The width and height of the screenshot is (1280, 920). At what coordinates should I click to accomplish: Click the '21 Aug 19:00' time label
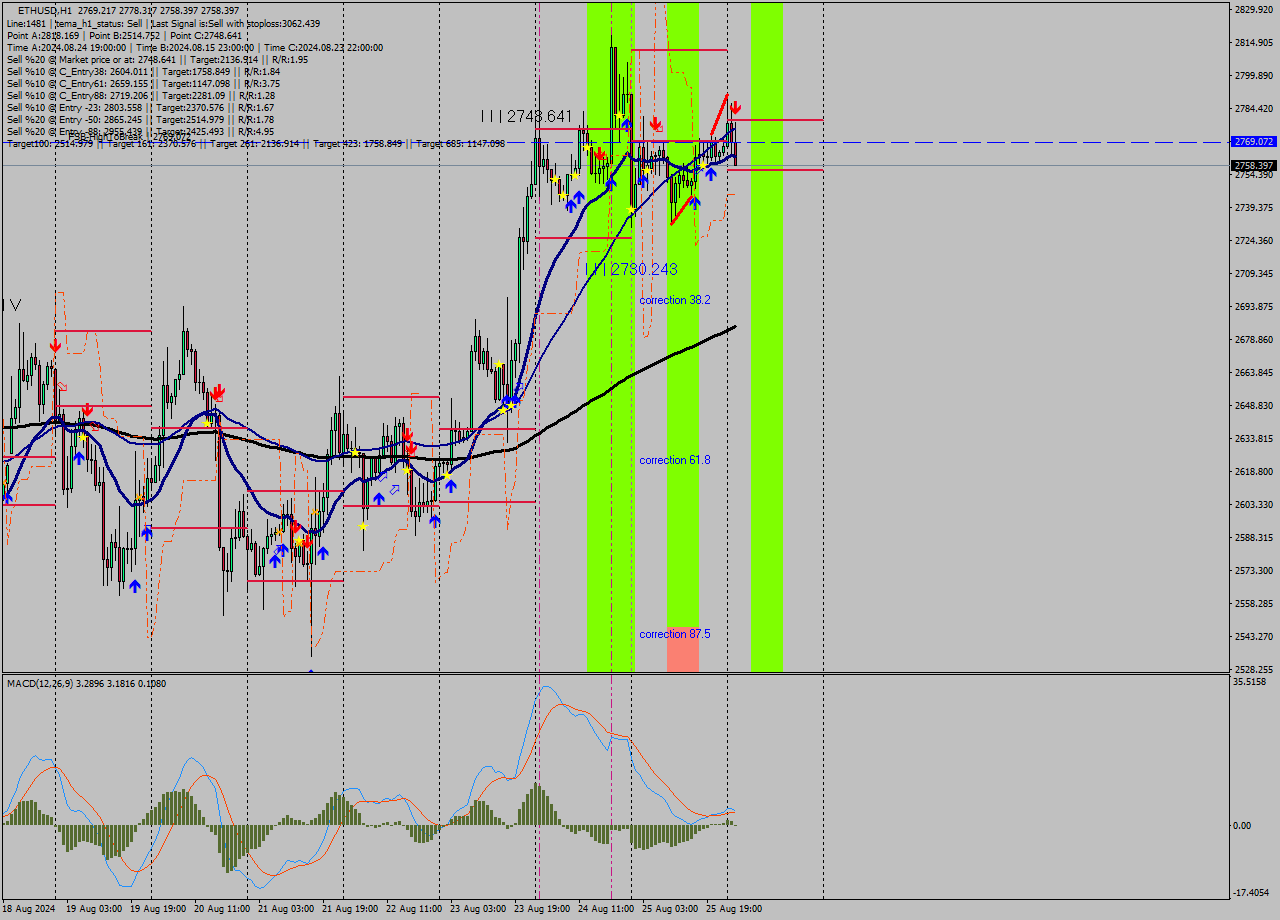[350, 909]
